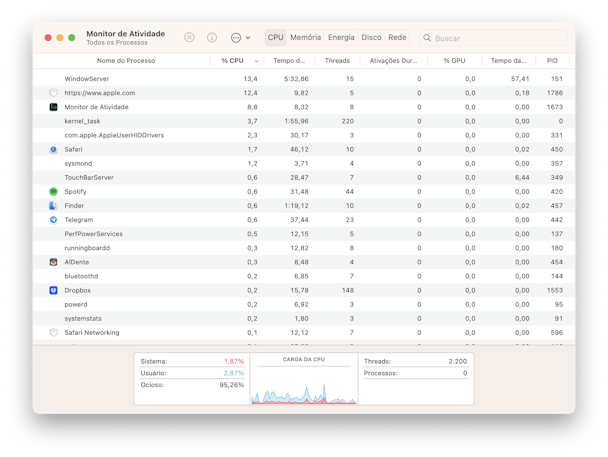This screenshot has width=608, height=457.
Task: Click WindowServer CPU value 13,4
Action: coord(250,79)
